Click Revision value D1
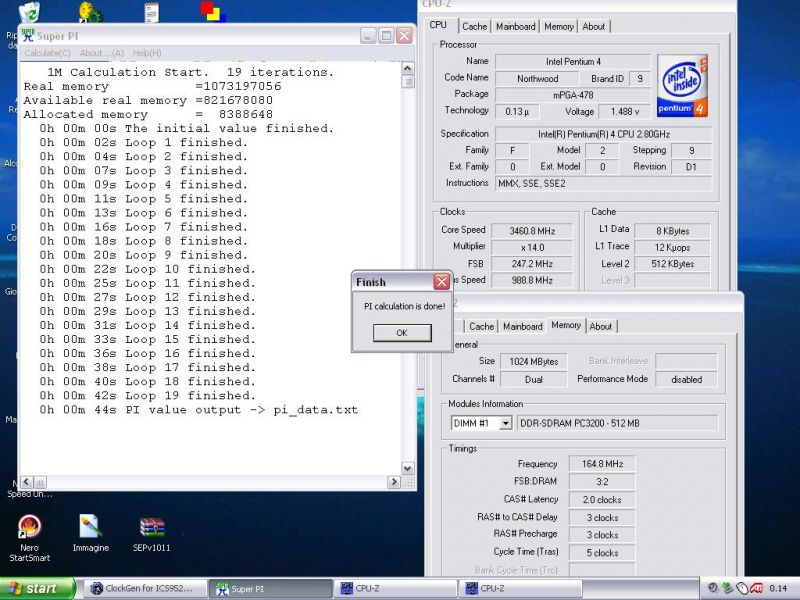The image size is (800, 600). pos(691,167)
